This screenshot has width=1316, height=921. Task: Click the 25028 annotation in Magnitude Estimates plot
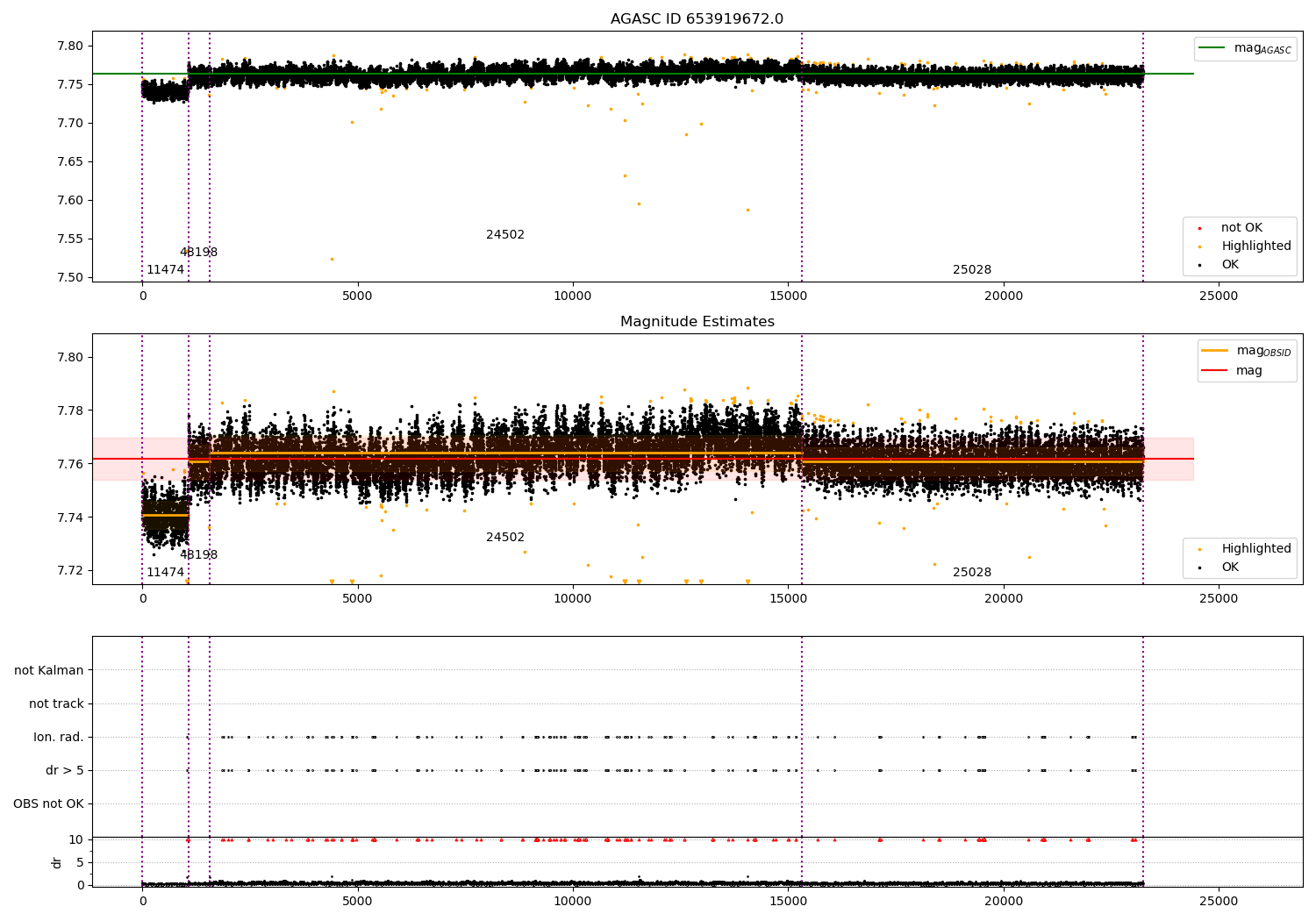click(972, 573)
